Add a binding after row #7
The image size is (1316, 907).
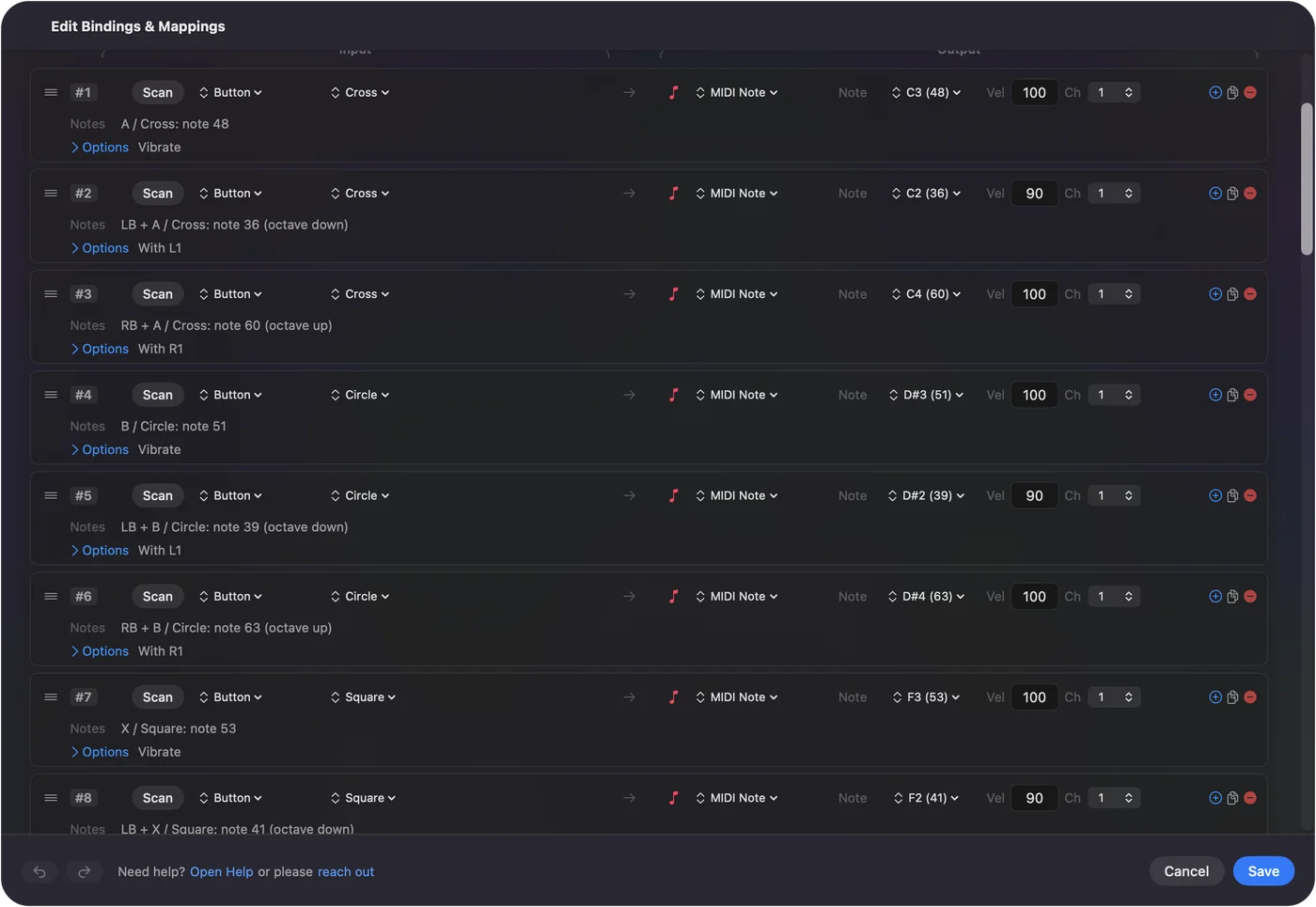tap(1215, 697)
